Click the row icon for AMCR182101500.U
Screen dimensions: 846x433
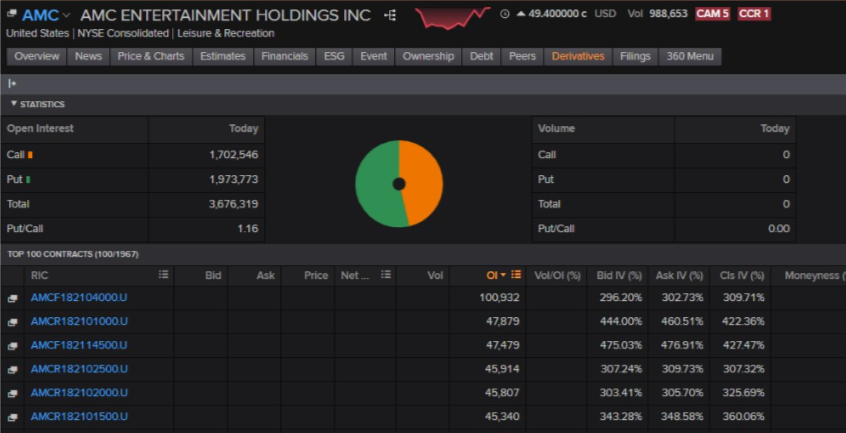point(12,417)
